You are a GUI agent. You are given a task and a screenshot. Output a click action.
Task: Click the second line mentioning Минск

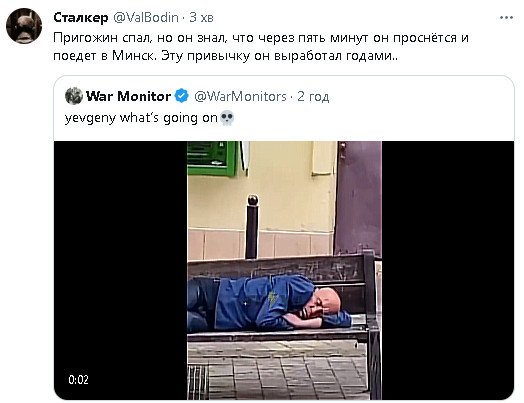[225, 56]
